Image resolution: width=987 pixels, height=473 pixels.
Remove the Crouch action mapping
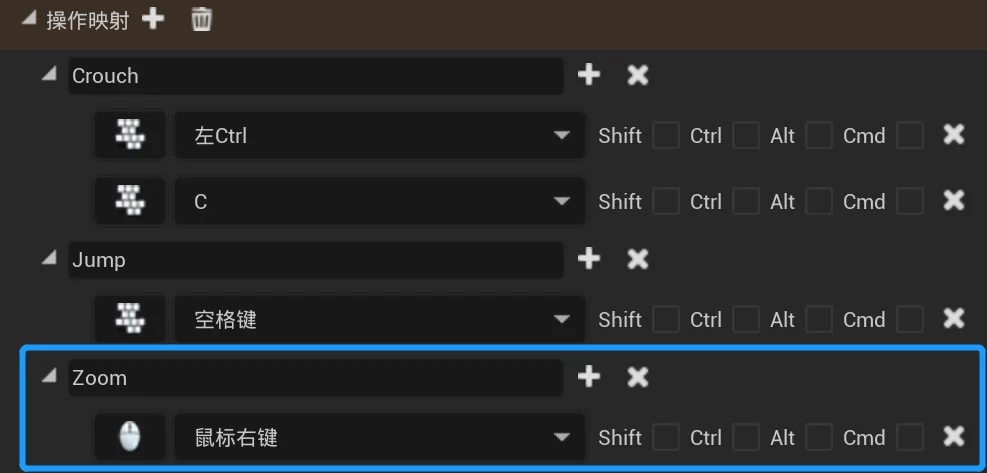[638, 75]
